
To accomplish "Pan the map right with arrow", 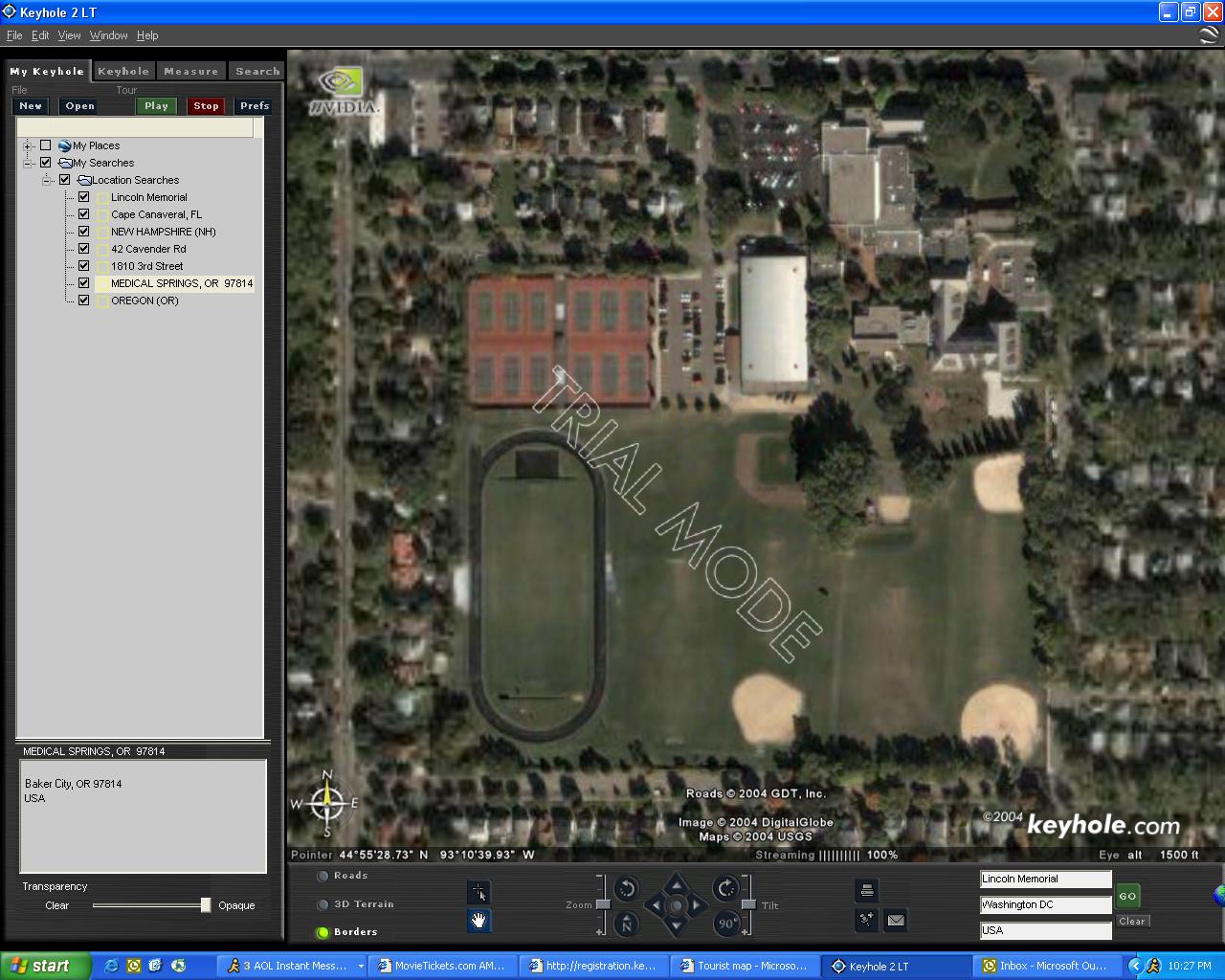I will (699, 904).
